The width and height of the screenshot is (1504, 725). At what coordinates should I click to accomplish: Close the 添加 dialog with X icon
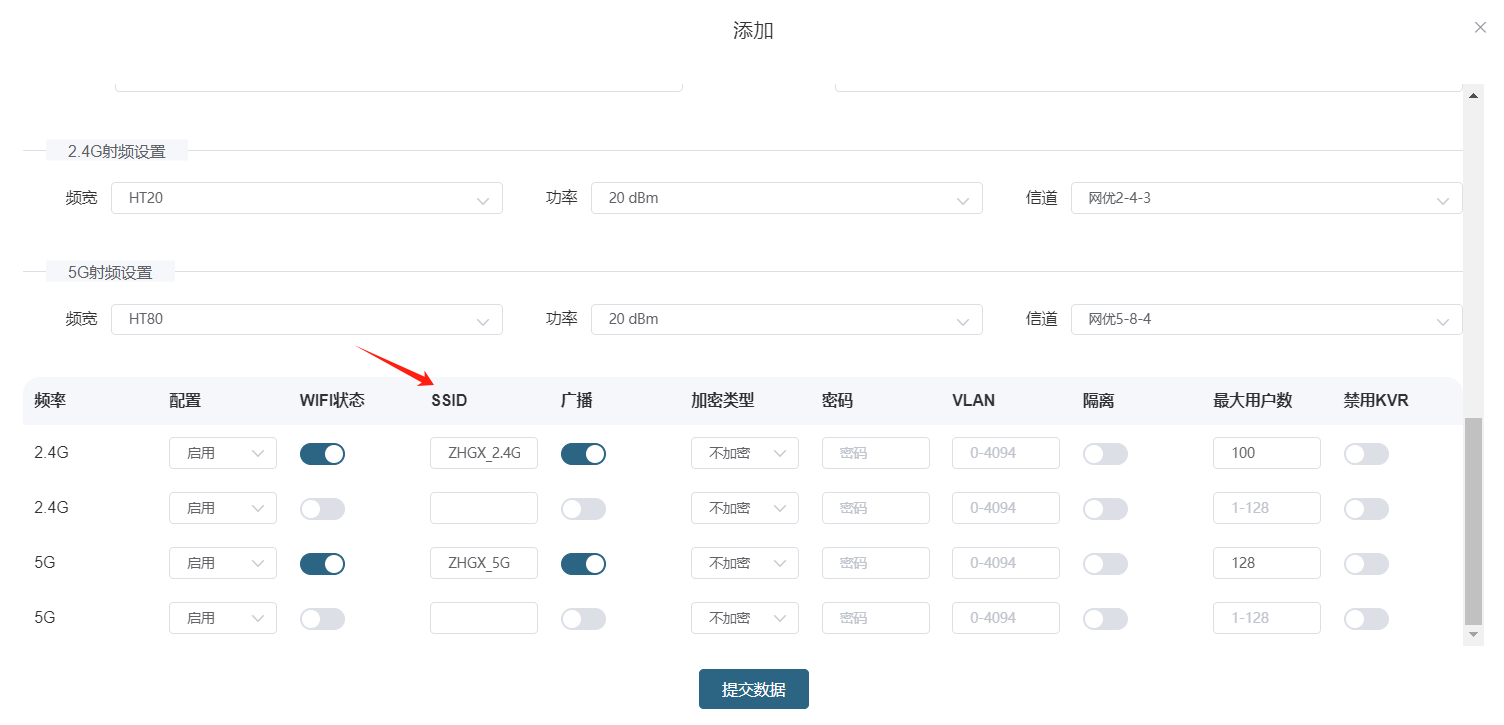coord(1480,28)
